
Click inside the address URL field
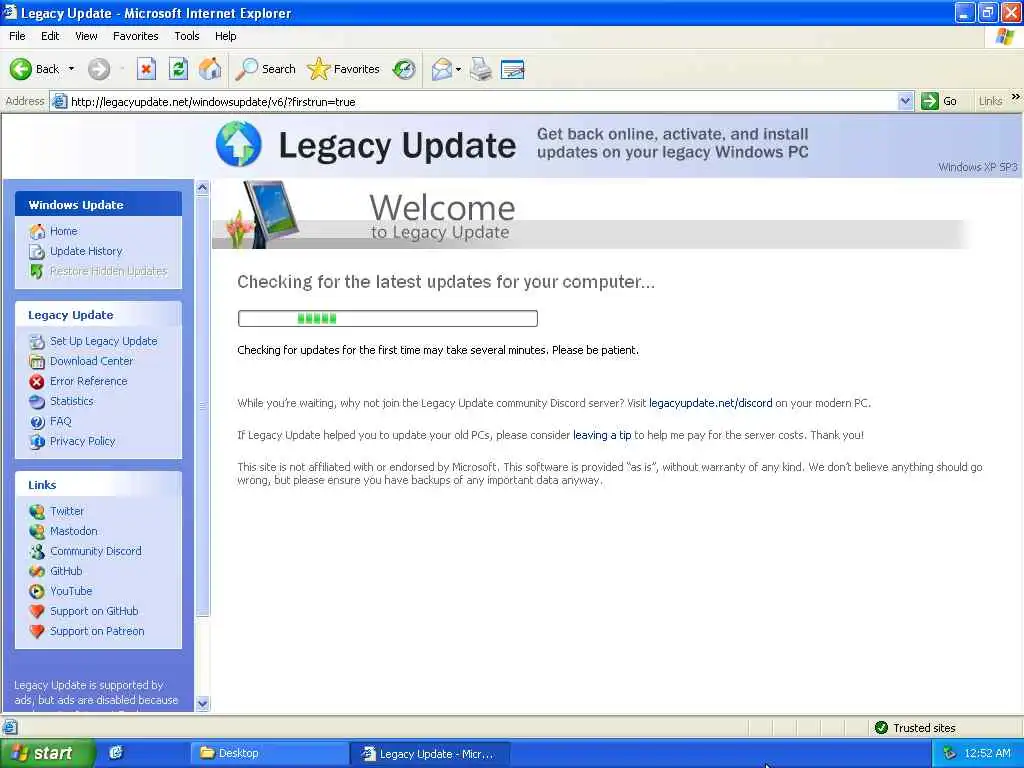click(483, 101)
